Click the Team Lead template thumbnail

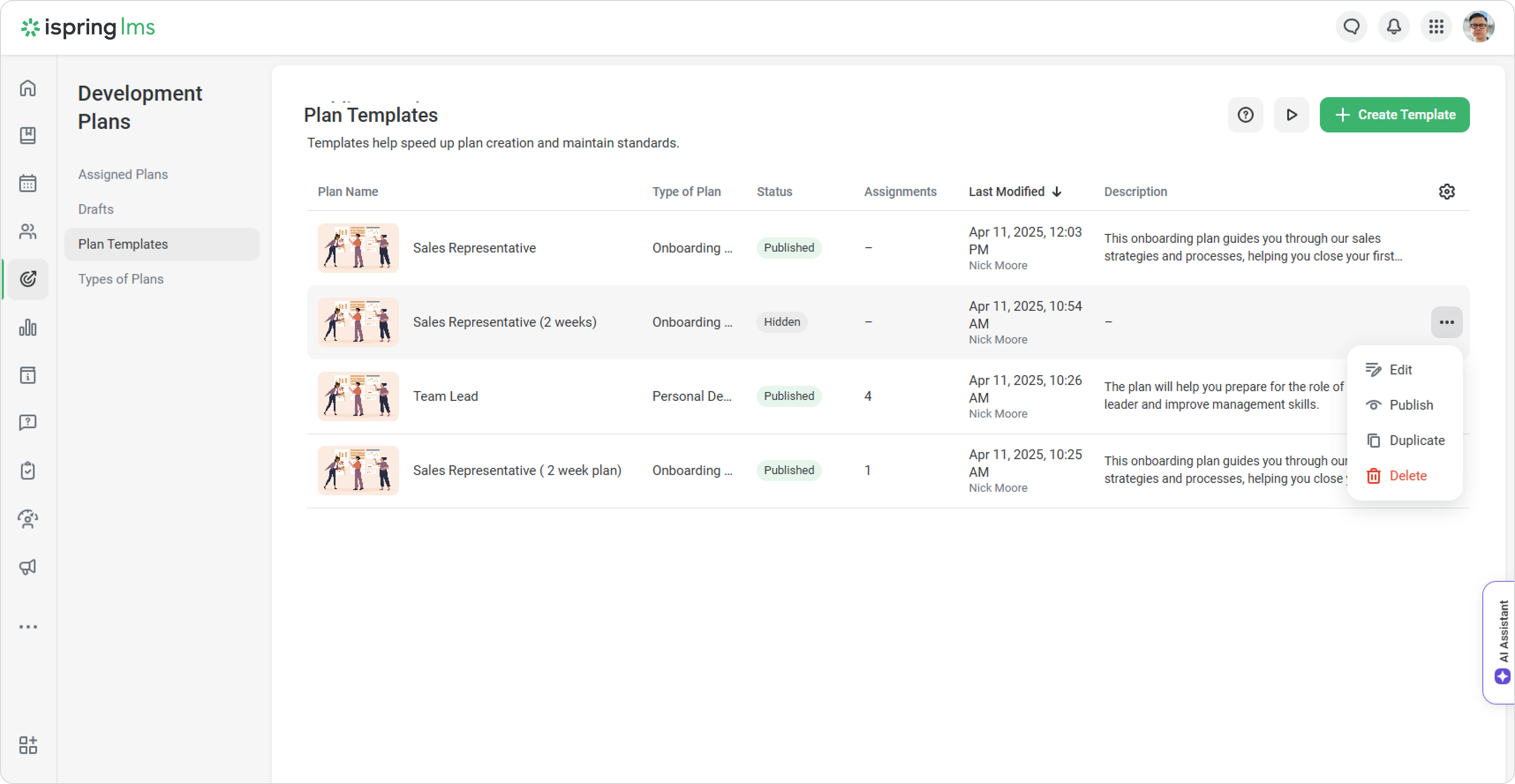coord(358,396)
